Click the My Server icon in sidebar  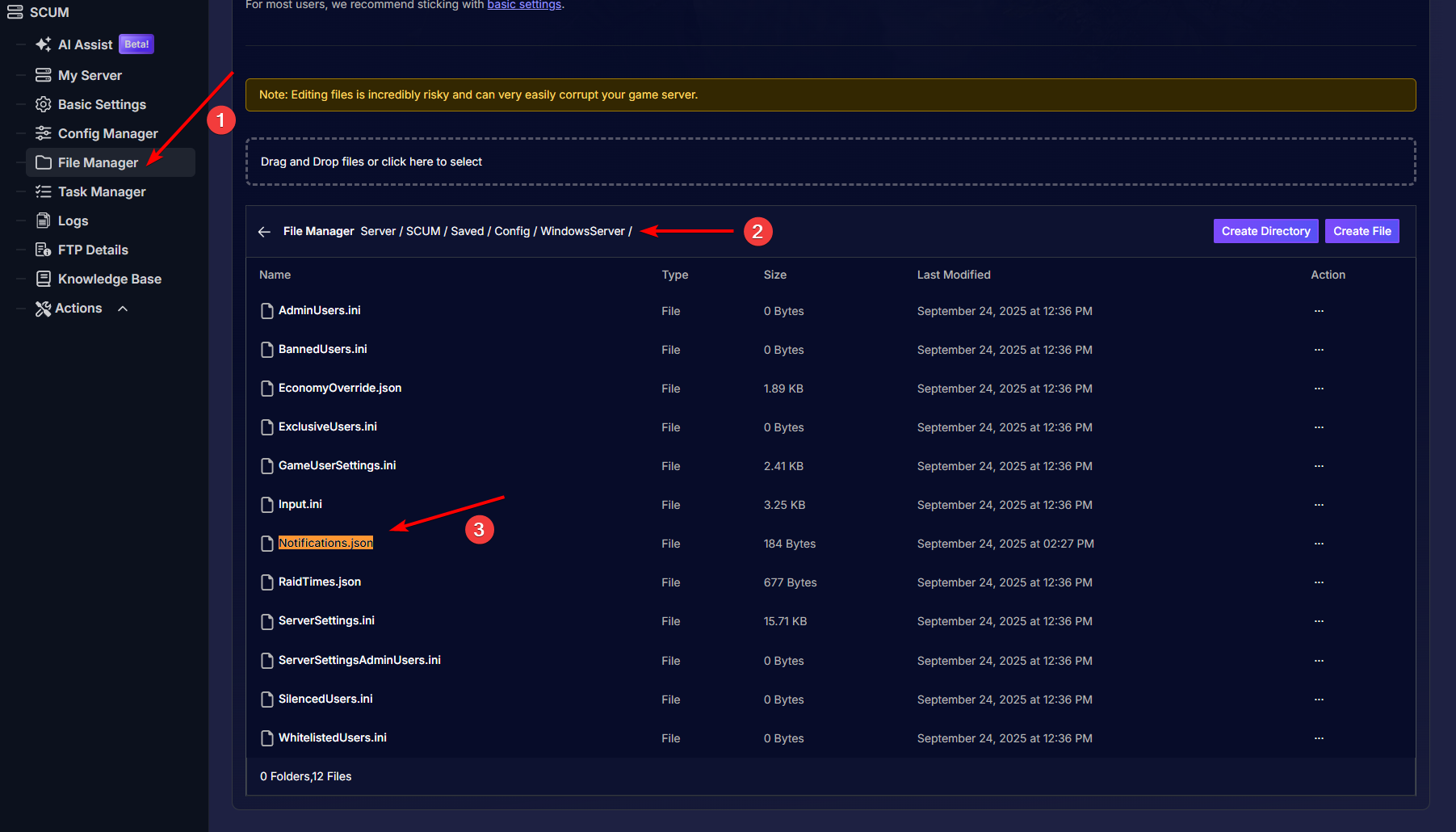pos(44,75)
